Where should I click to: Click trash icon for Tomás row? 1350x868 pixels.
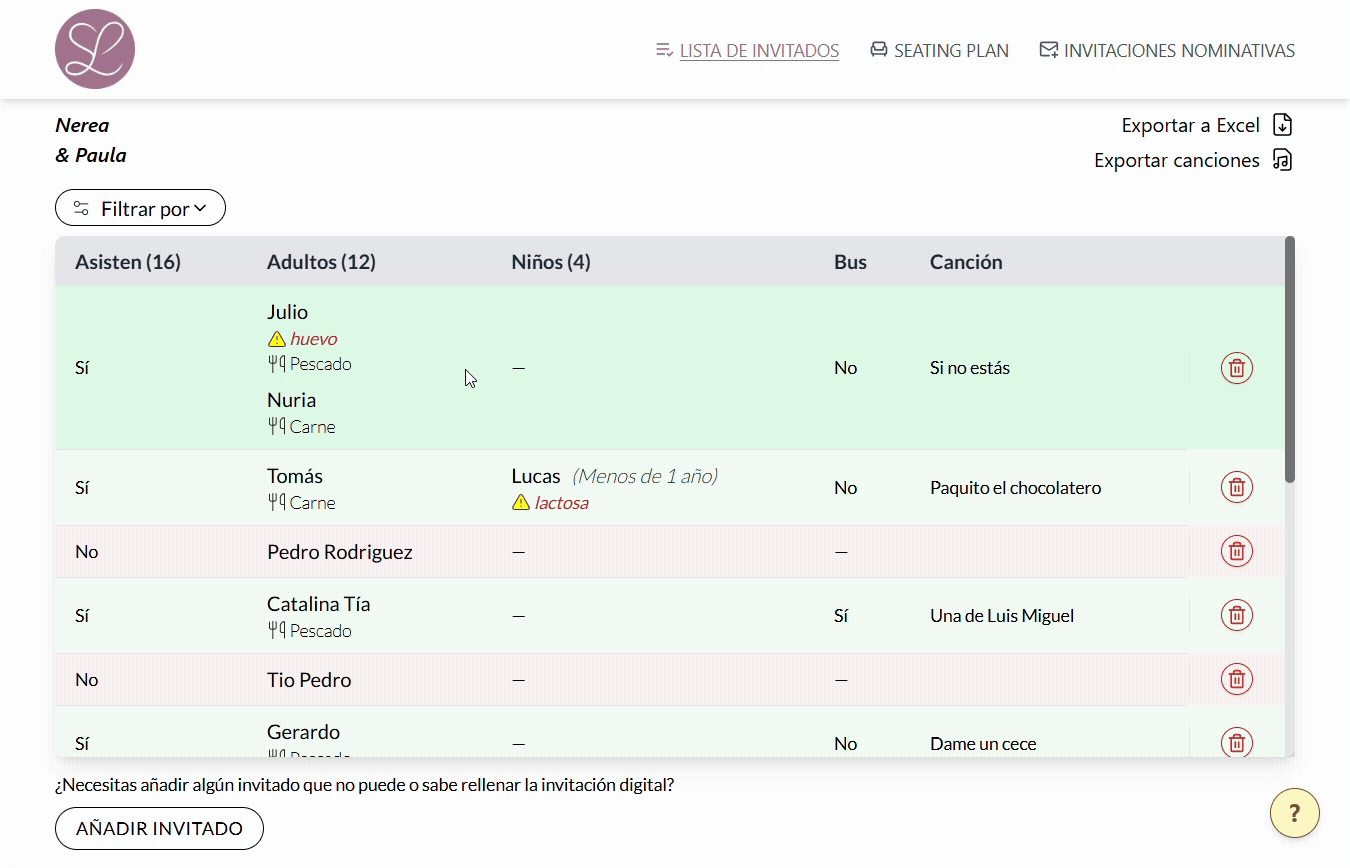pos(1236,488)
